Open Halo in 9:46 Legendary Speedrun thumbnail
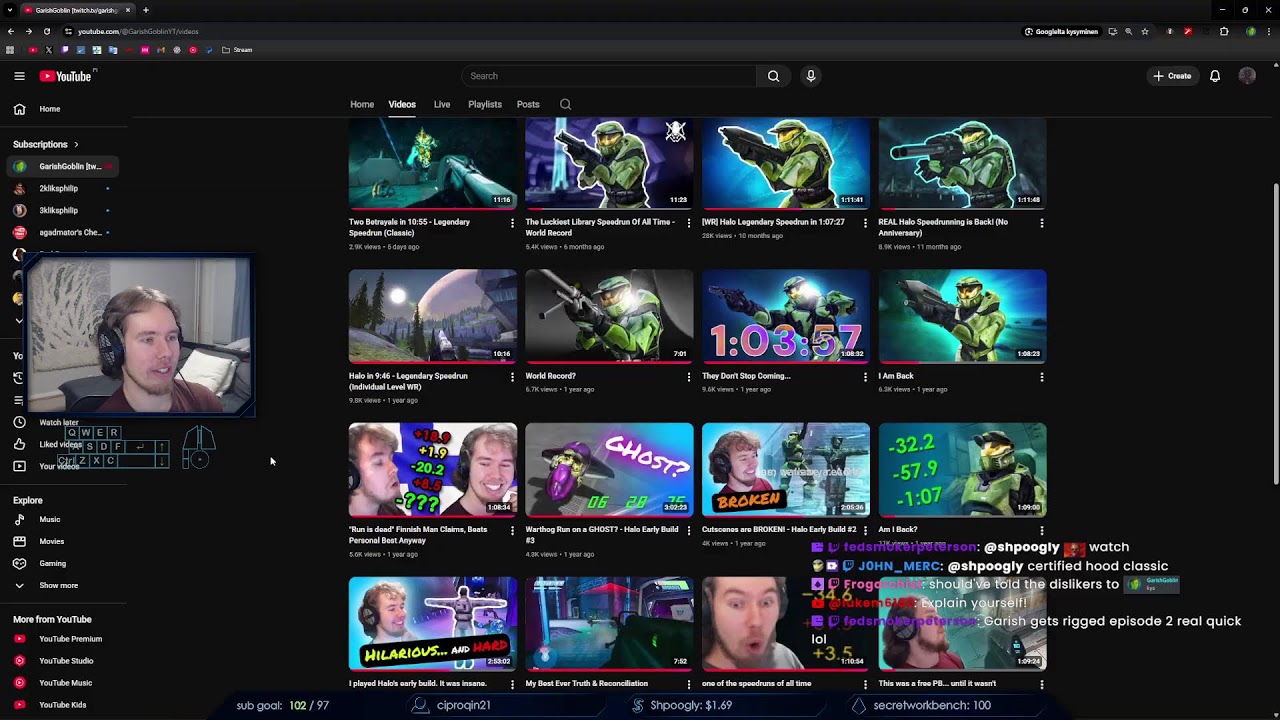This screenshot has width=1280, height=720. click(x=433, y=316)
